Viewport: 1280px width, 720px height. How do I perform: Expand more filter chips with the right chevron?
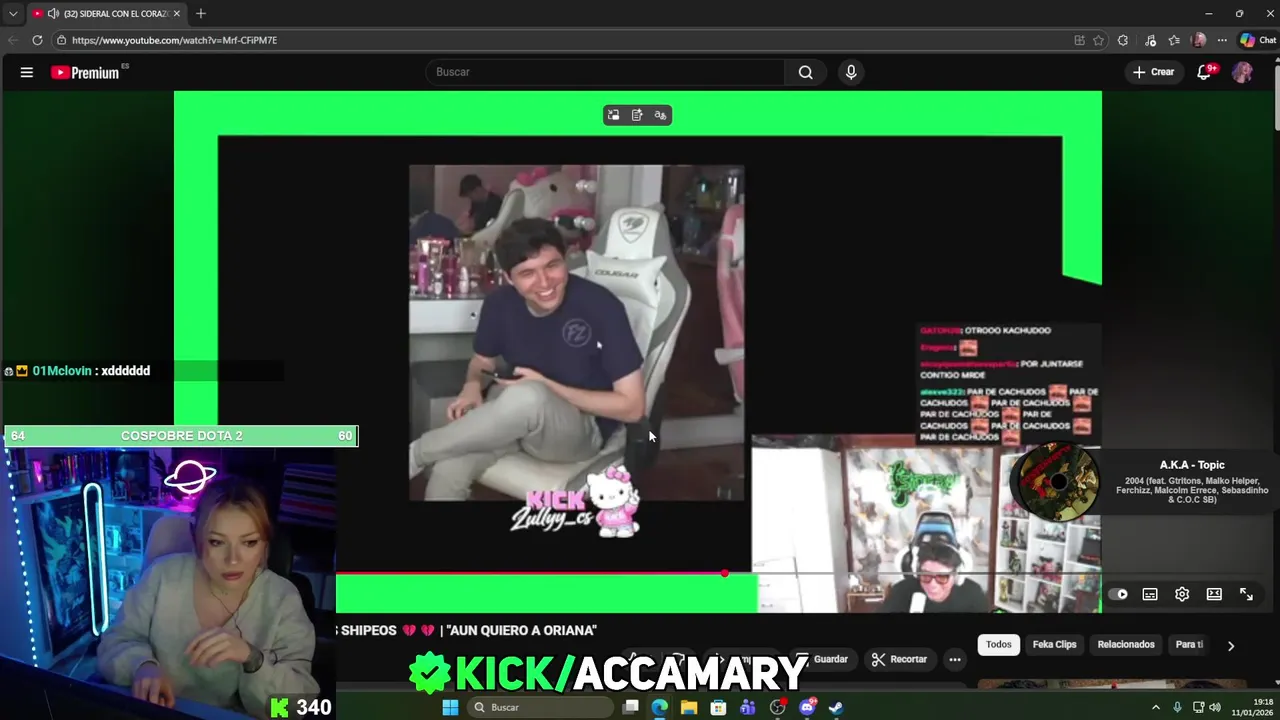click(1231, 645)
